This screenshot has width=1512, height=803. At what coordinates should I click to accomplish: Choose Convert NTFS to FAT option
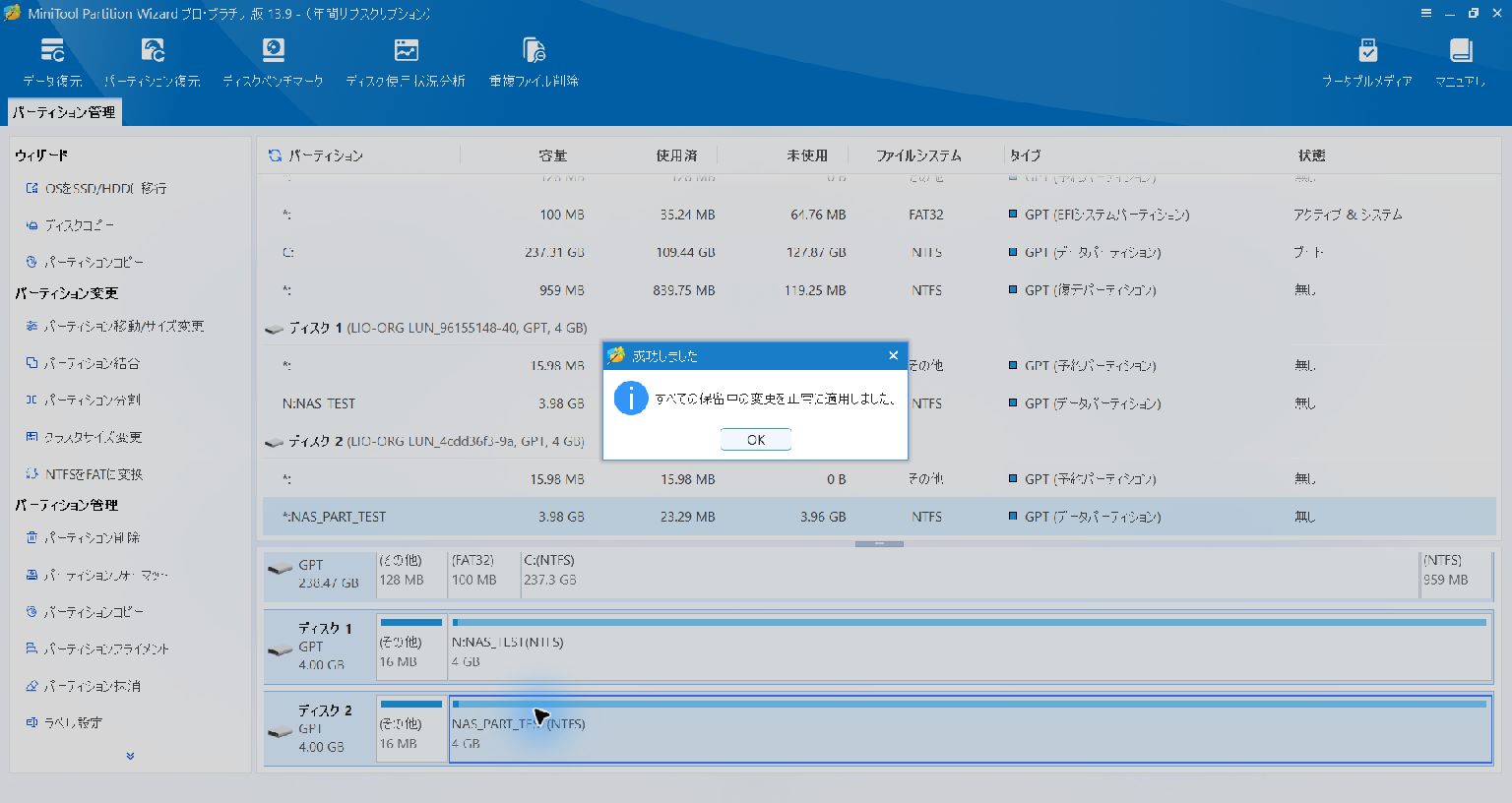point(85,474)
